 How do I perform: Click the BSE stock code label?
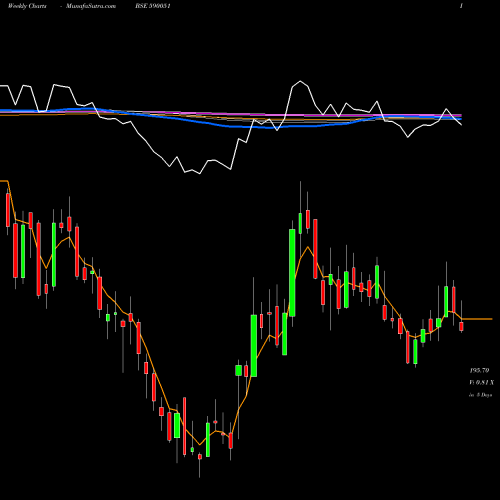[153, 6]
